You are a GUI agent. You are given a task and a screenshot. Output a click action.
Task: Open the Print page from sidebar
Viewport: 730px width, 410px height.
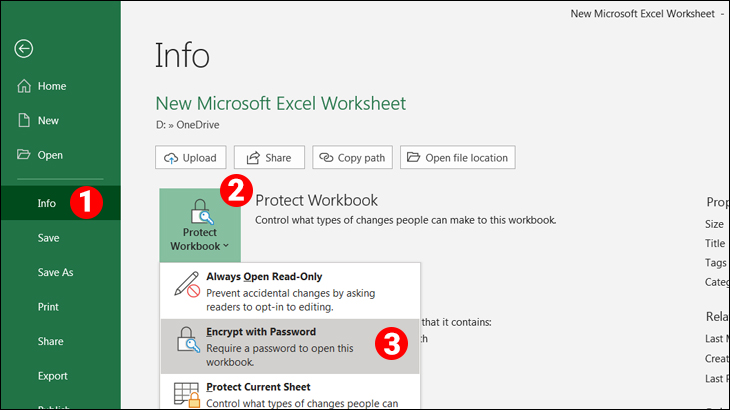point(48,307)
